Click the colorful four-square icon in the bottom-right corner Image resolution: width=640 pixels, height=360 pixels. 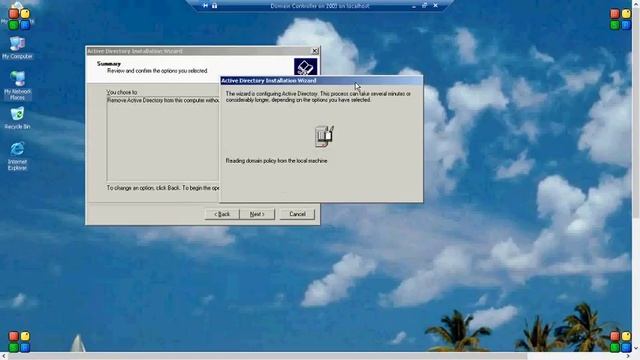coord(620,342)
